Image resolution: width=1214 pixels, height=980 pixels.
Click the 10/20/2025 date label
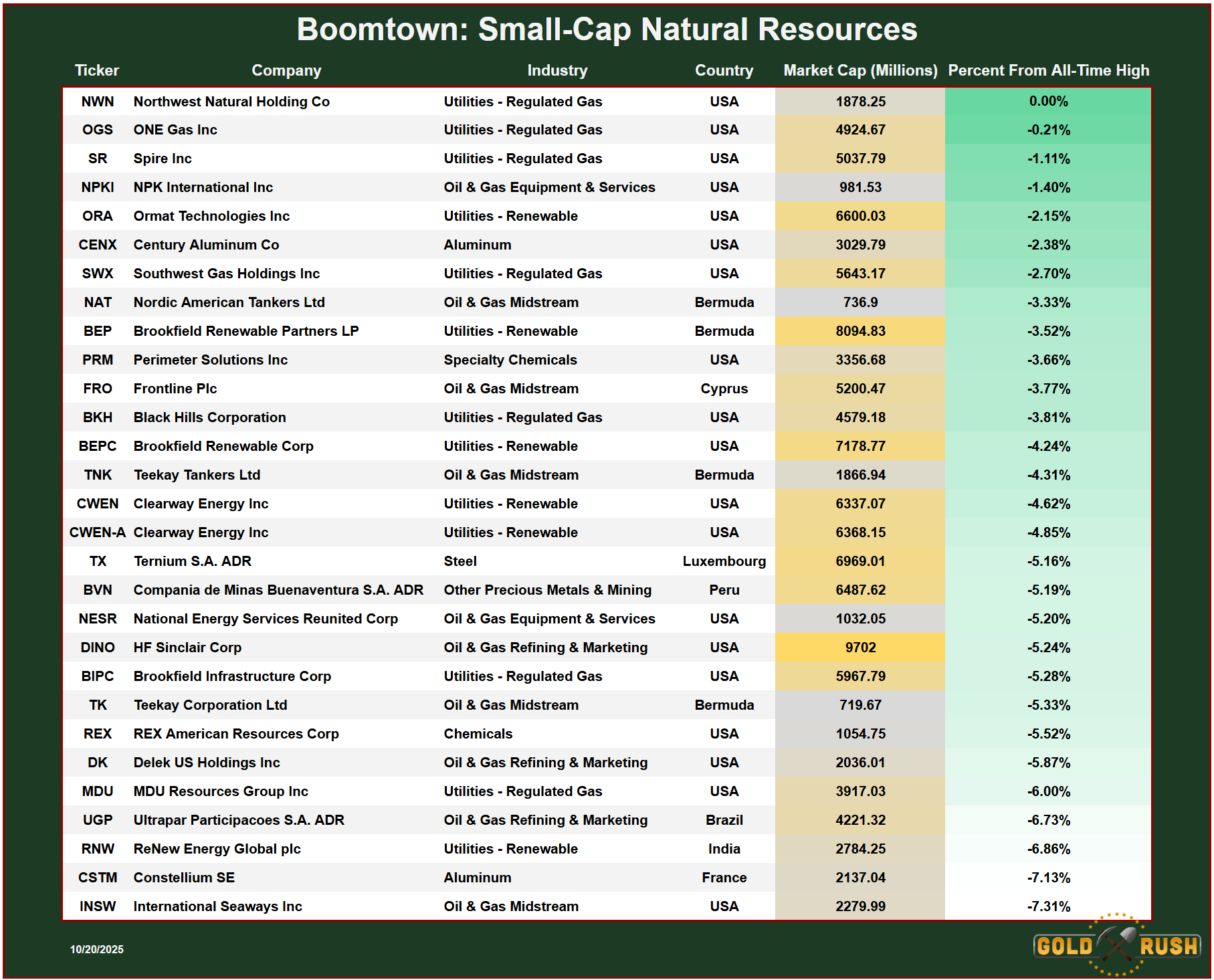pyautogui.click(x=97, y=949)
